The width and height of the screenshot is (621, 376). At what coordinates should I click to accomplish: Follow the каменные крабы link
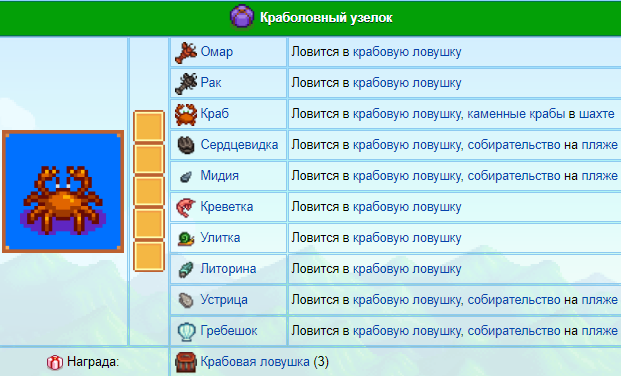click(x=516, y=114)
